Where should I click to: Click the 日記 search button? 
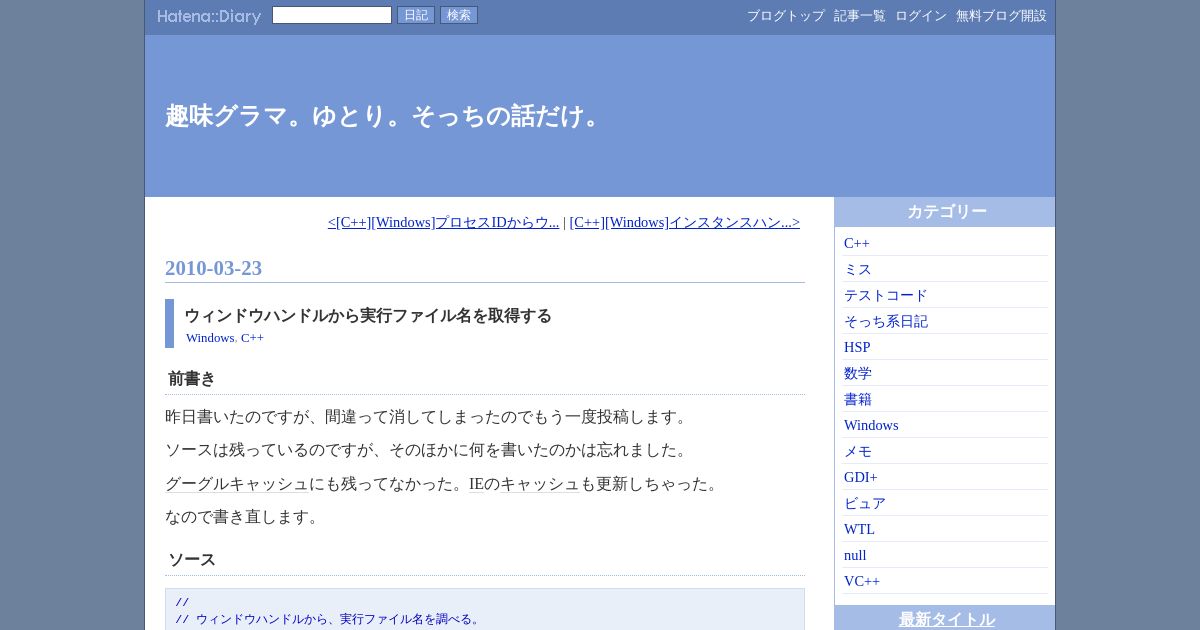click(416, 15)
